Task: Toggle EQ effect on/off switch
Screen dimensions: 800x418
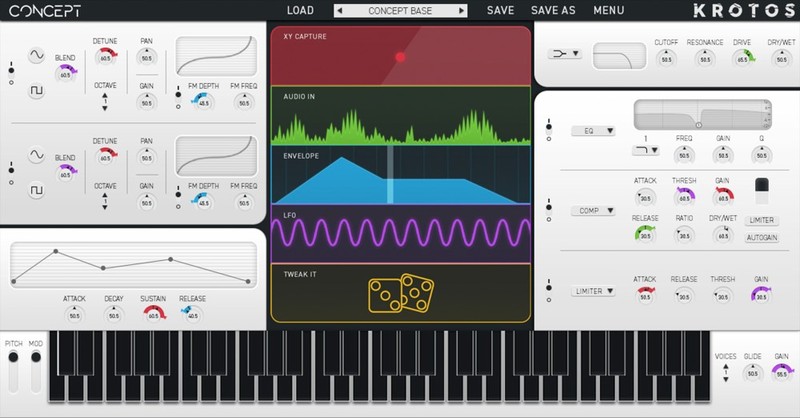Action: (x=549, y=130)
